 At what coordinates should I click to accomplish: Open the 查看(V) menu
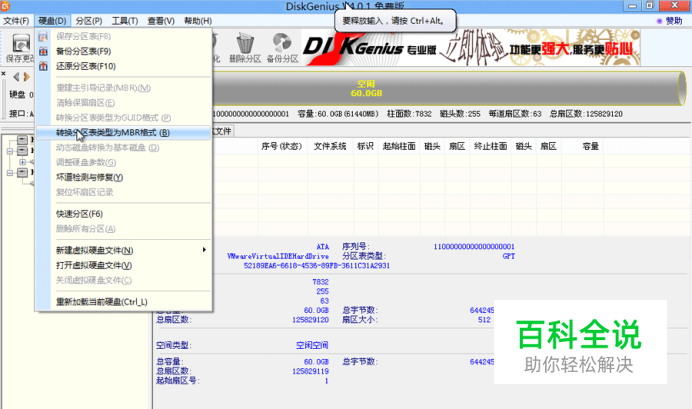[x=161, y=21]
